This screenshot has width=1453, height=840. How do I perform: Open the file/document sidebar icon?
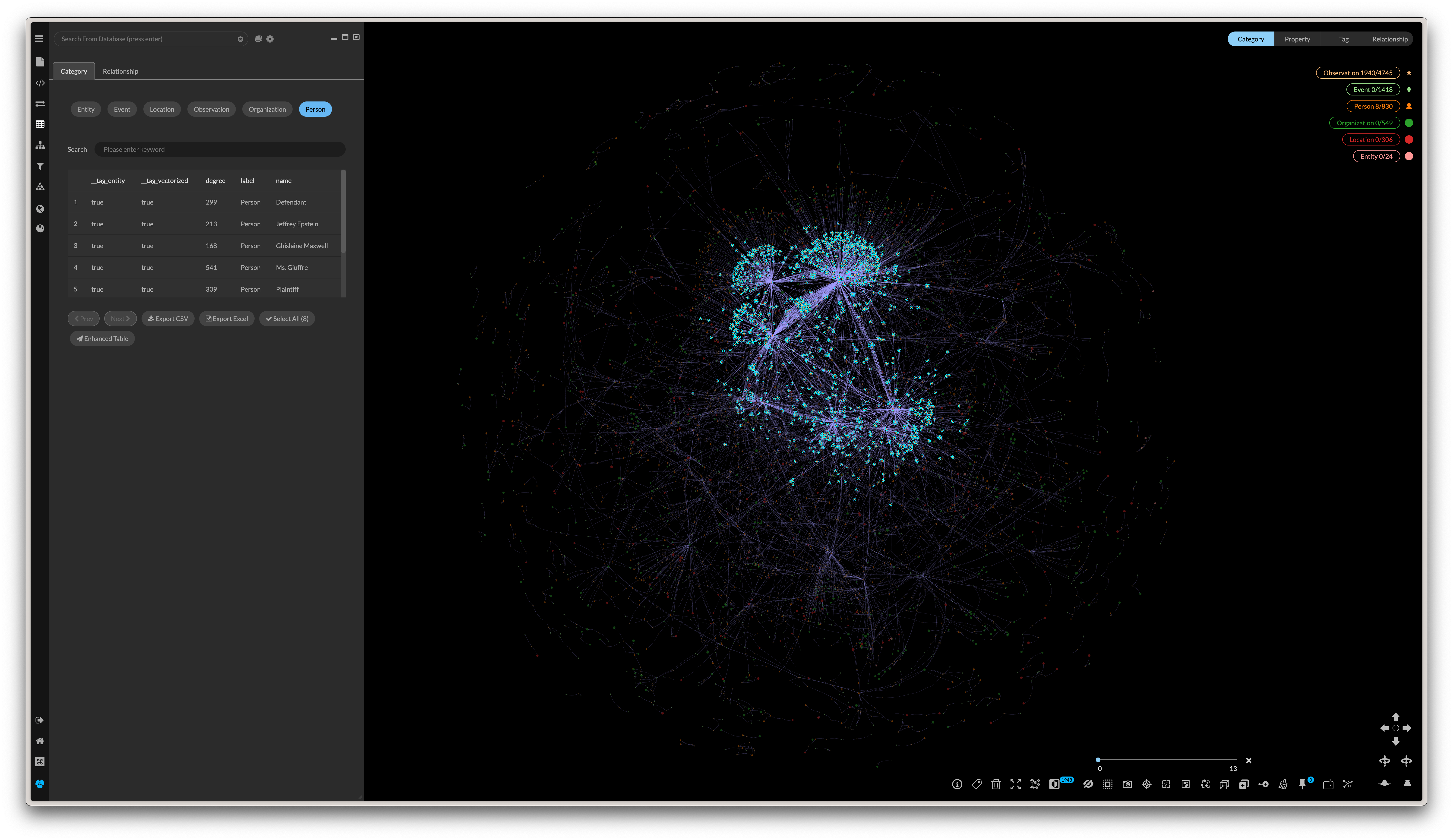40,62
